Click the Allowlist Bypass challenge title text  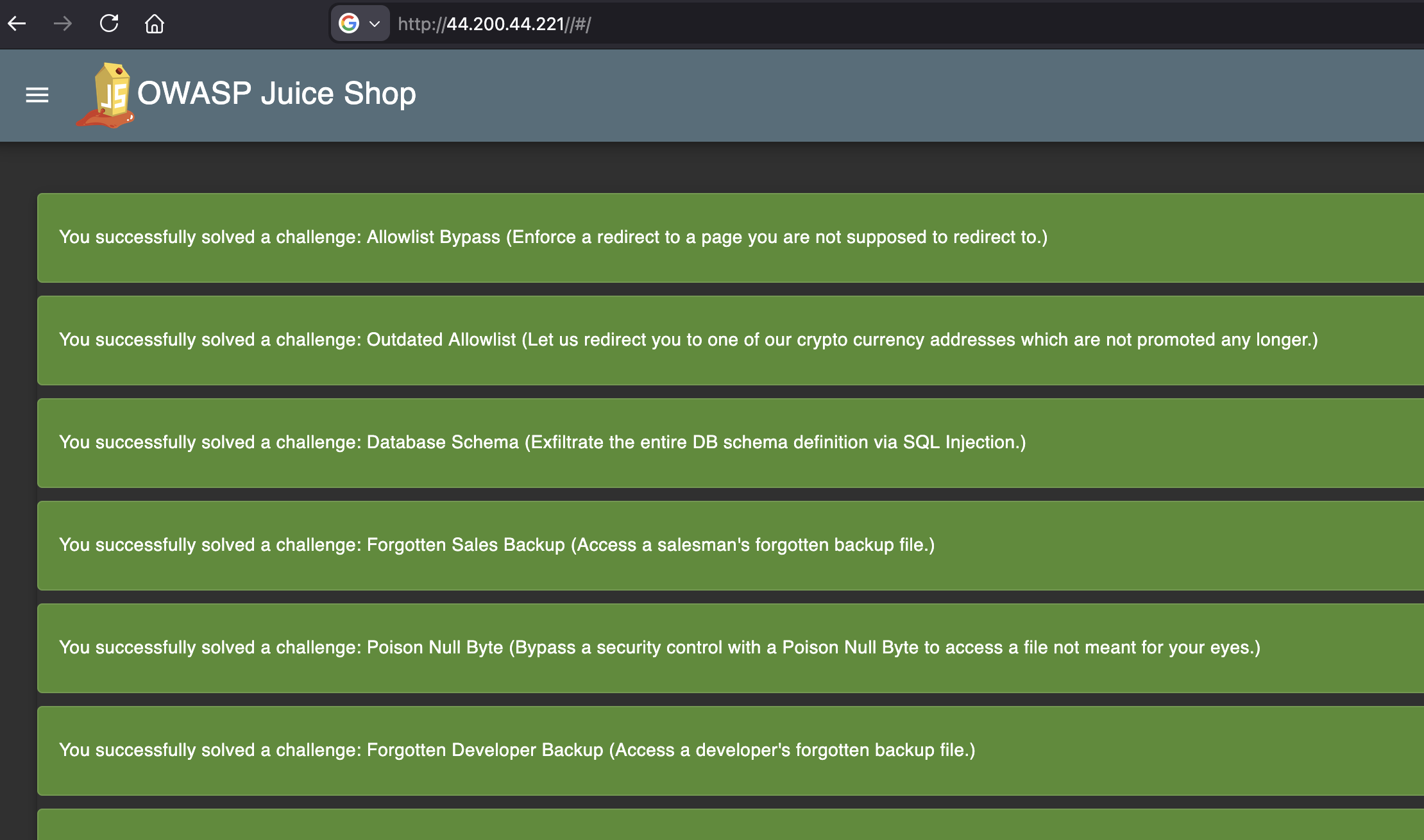(433, 237)
